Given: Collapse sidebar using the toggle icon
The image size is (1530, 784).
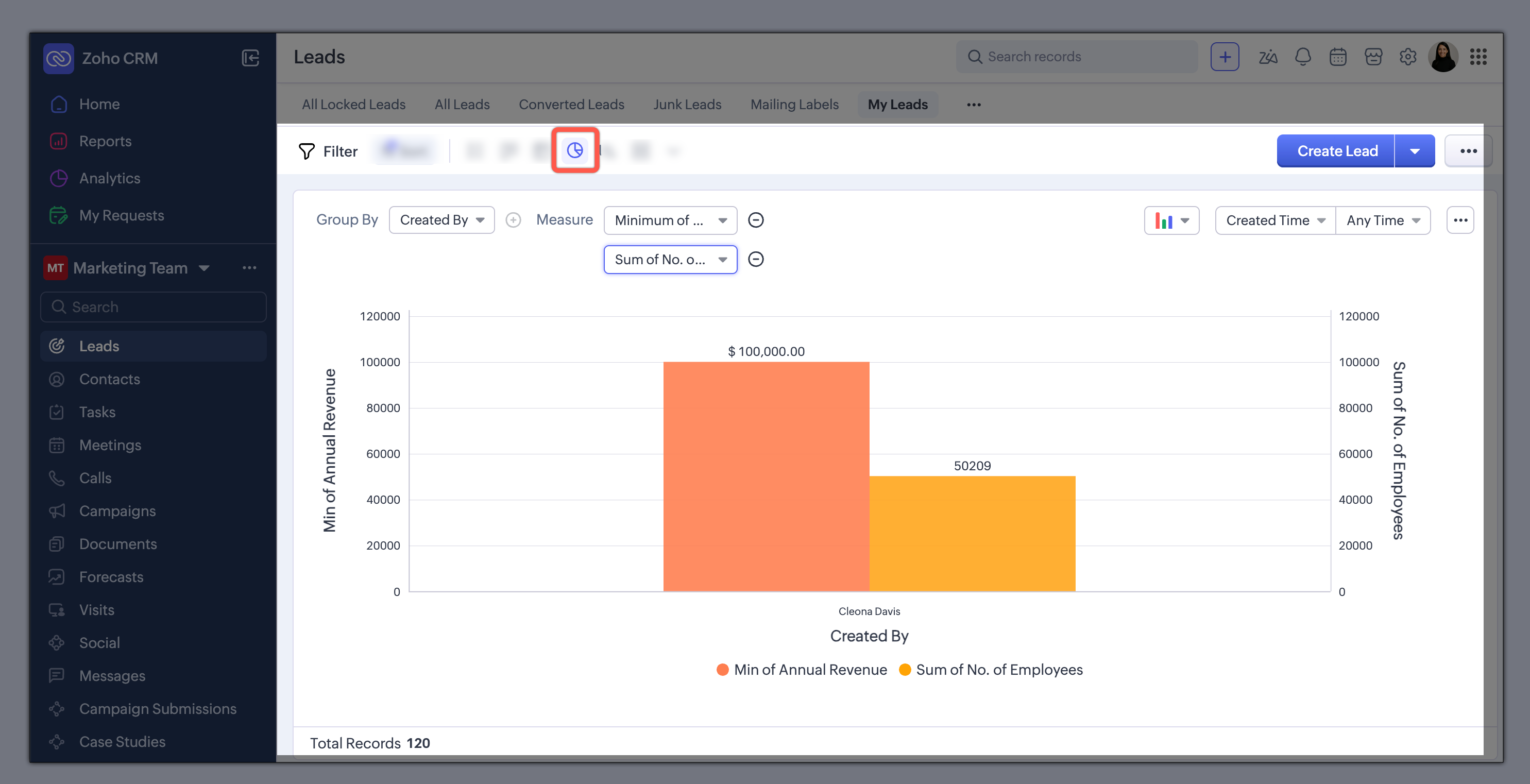Looking at the screenshot, I should point(250,58).
